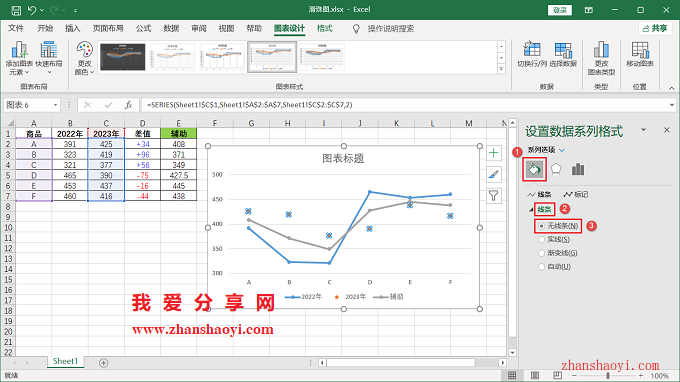The width and height of the screenshot is (680, 382).
Task: Add new sheet with plus icon
Action: pos(103,363)
